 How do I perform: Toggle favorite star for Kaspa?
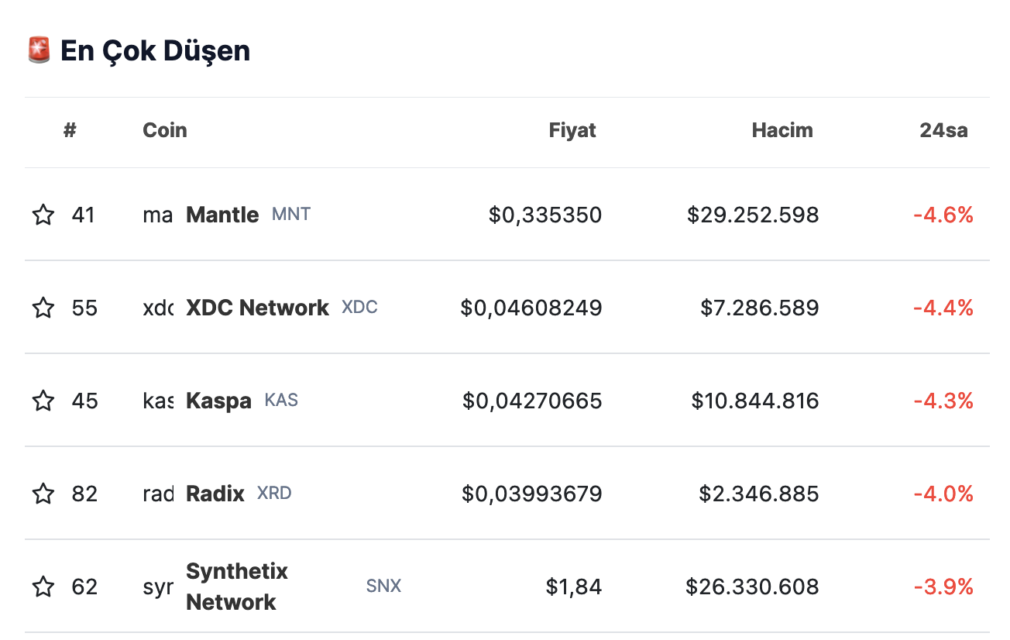43,400
